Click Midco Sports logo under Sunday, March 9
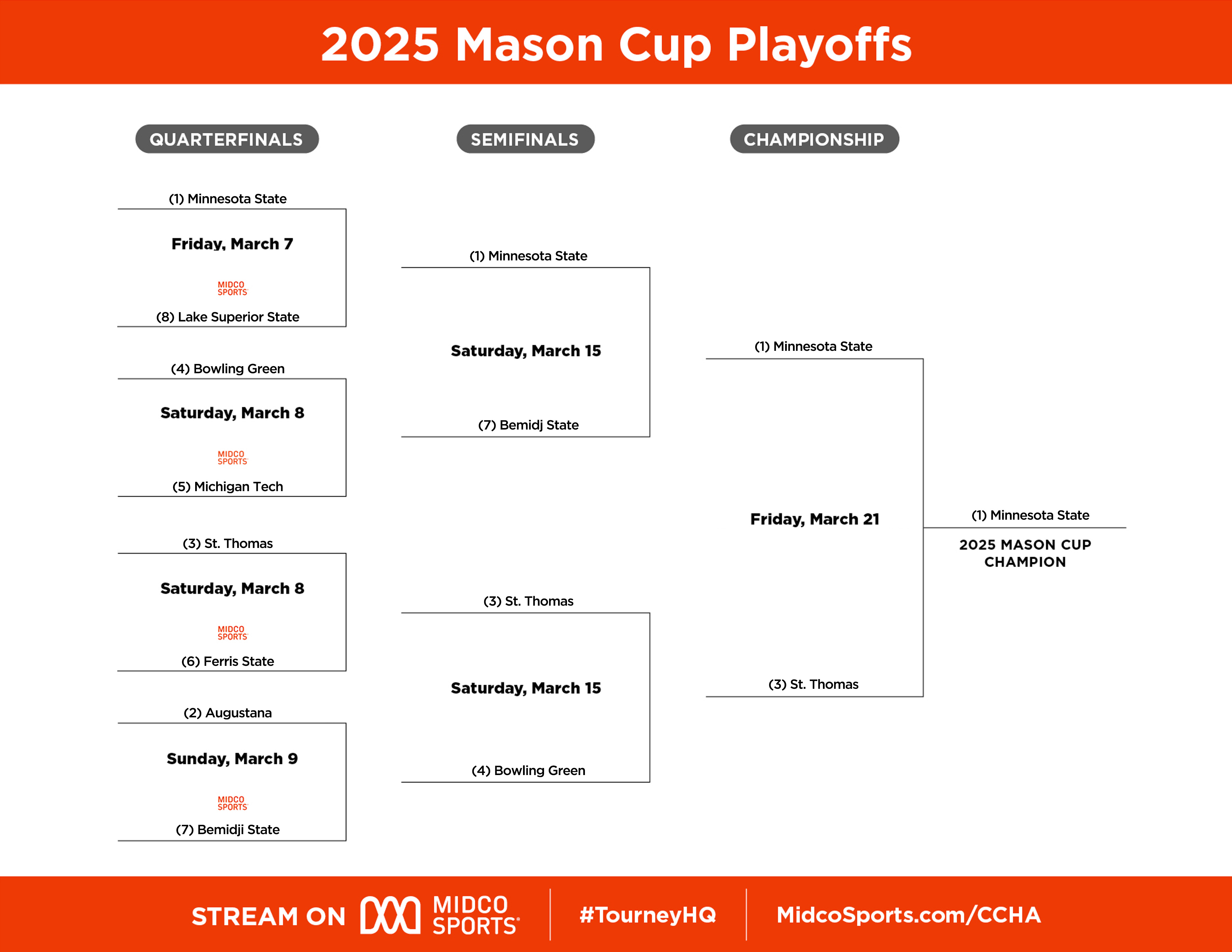1232x952 pixels. (x=232, y=803)
